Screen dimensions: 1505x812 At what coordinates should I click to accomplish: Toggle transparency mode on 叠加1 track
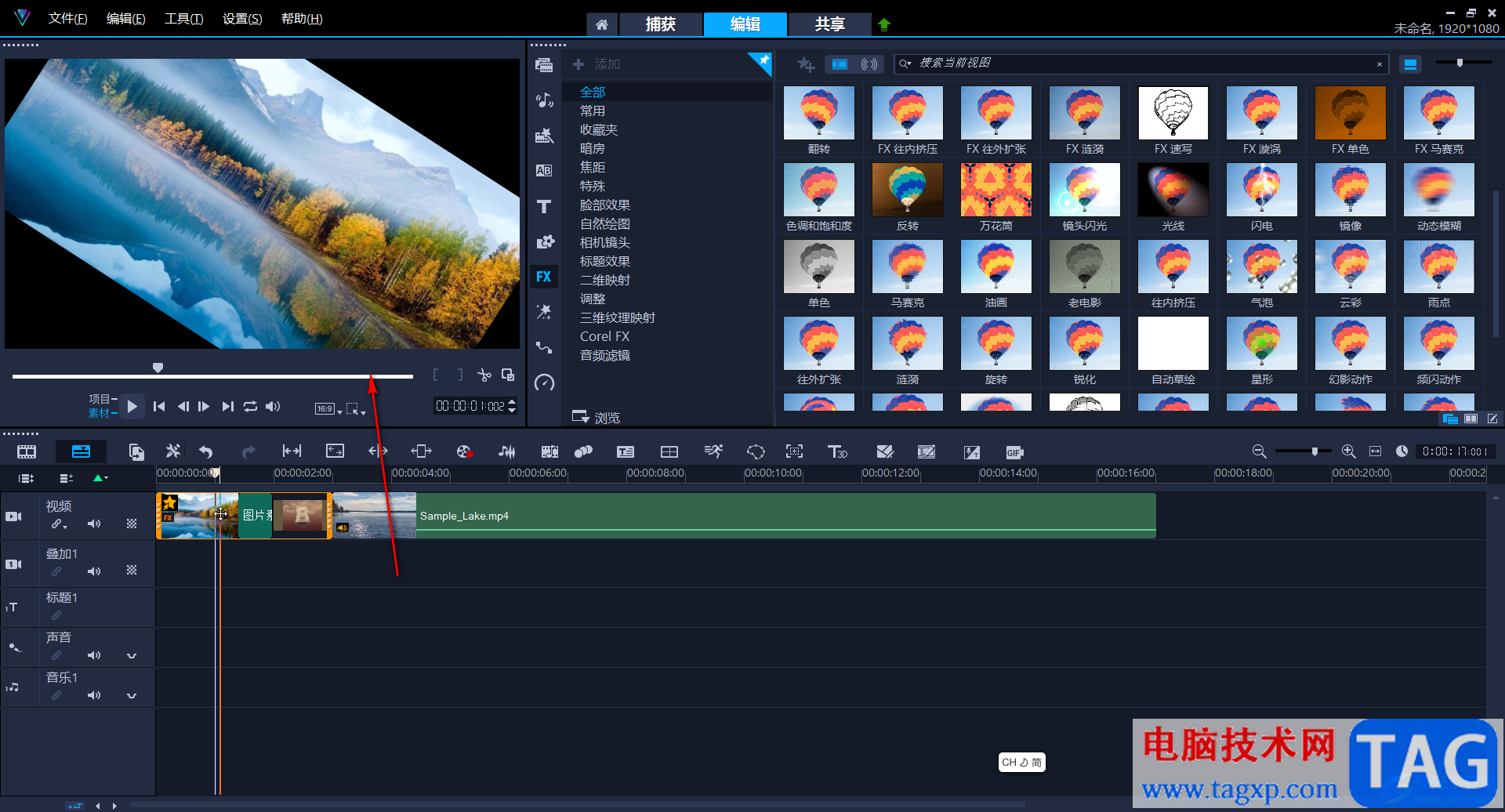tap(132, 571)
